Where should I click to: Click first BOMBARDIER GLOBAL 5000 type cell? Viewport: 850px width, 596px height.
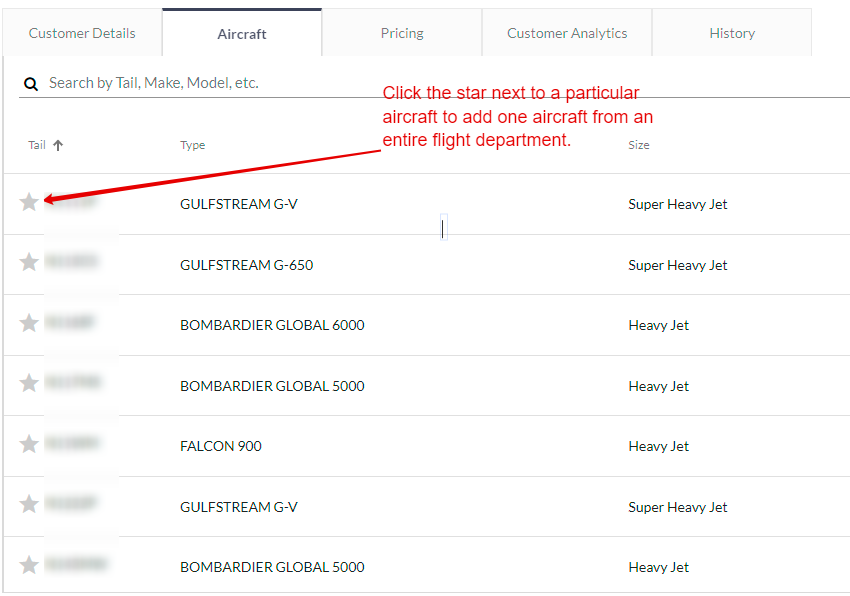tap(272, 386)
